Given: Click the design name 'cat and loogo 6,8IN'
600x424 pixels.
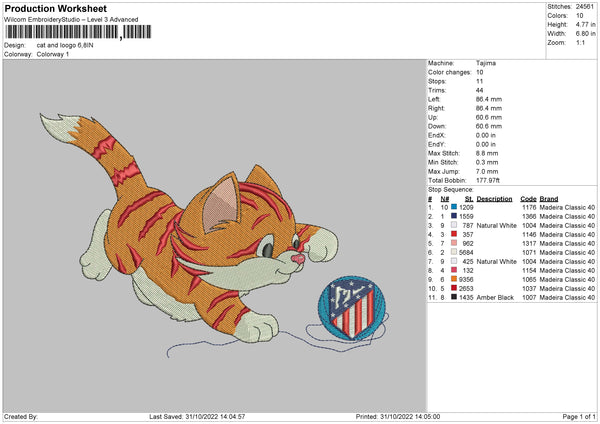Looking at the screenshot, I should [x=65, y=45].
